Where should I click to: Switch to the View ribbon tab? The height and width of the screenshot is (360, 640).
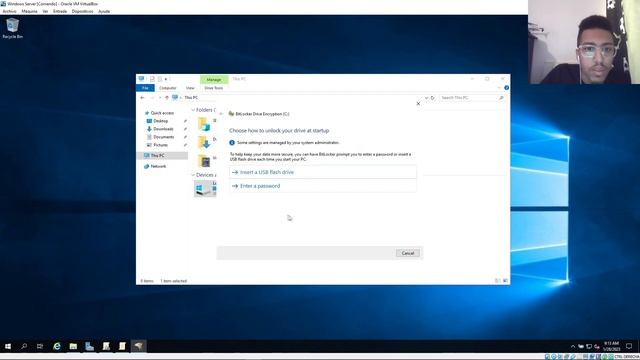(x=190, y=88)
